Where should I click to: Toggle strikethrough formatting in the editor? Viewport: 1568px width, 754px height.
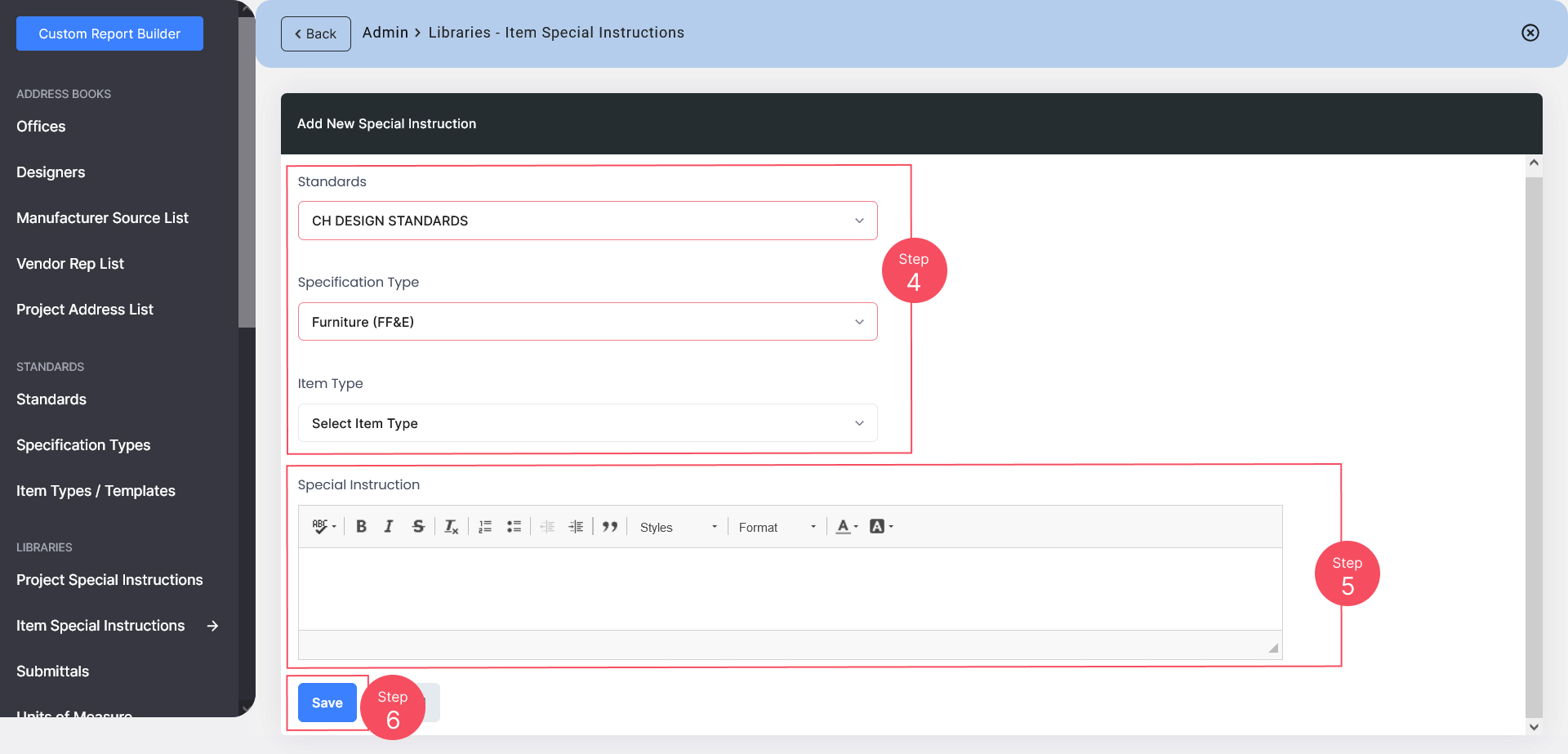[418, 527]
